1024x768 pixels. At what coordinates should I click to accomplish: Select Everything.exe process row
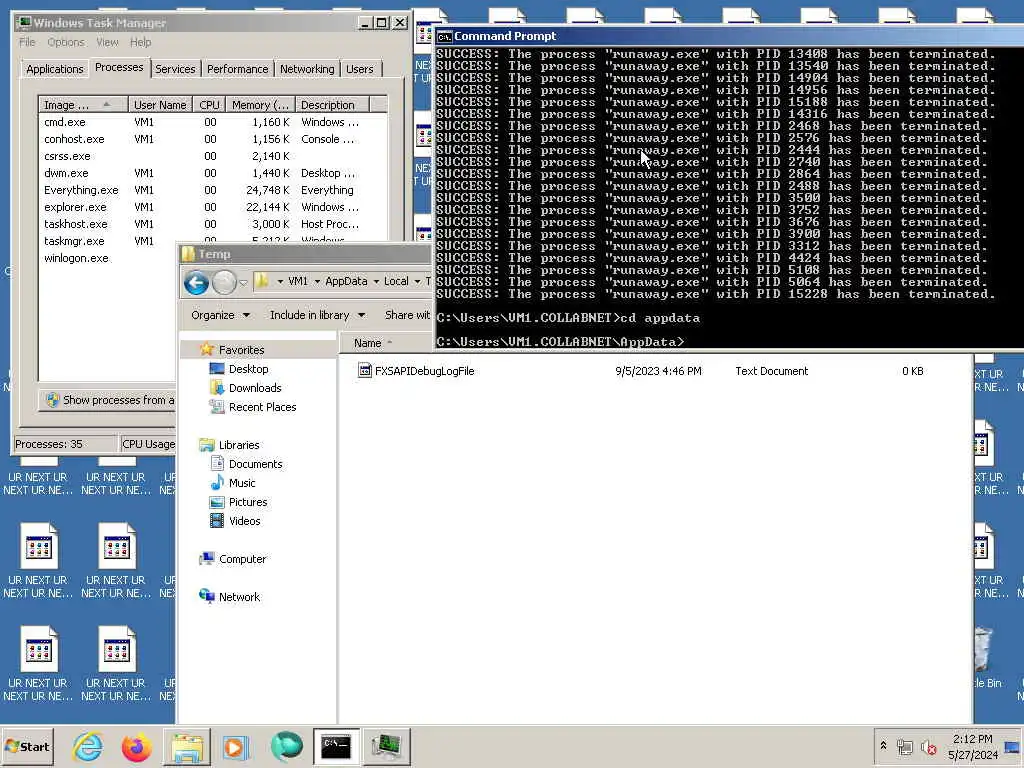[x=213, y=190]
